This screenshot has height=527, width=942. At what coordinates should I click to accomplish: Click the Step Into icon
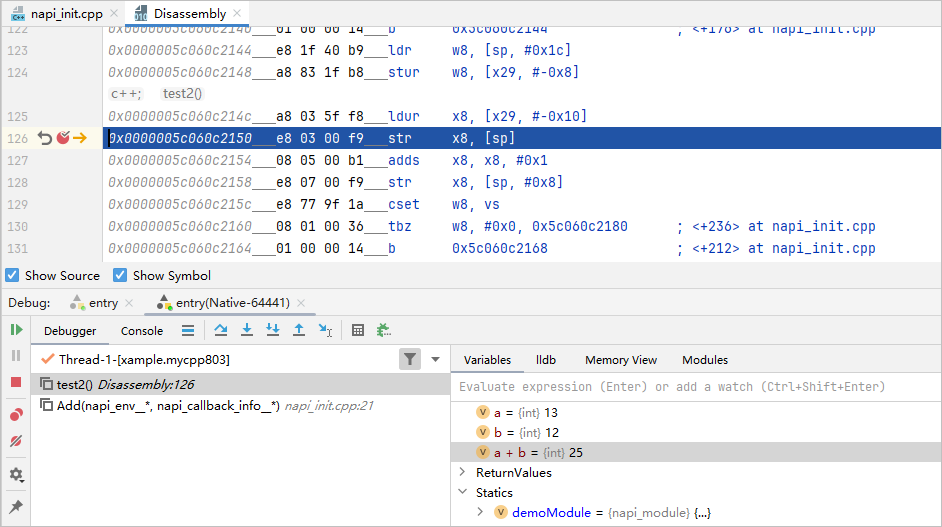point(246,330)
